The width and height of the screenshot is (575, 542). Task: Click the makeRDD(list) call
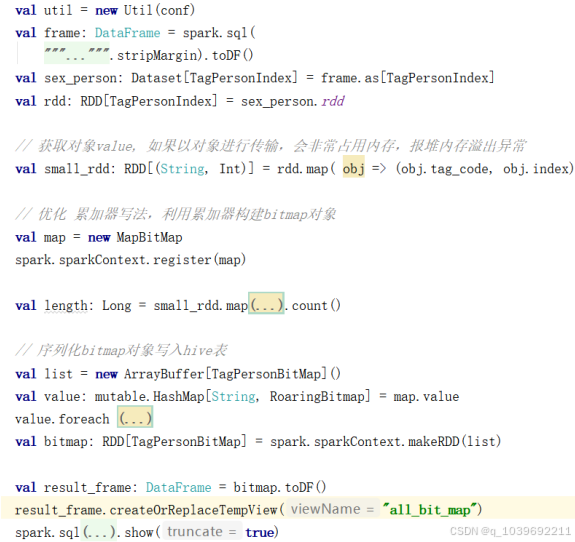[x=455, y=442]
